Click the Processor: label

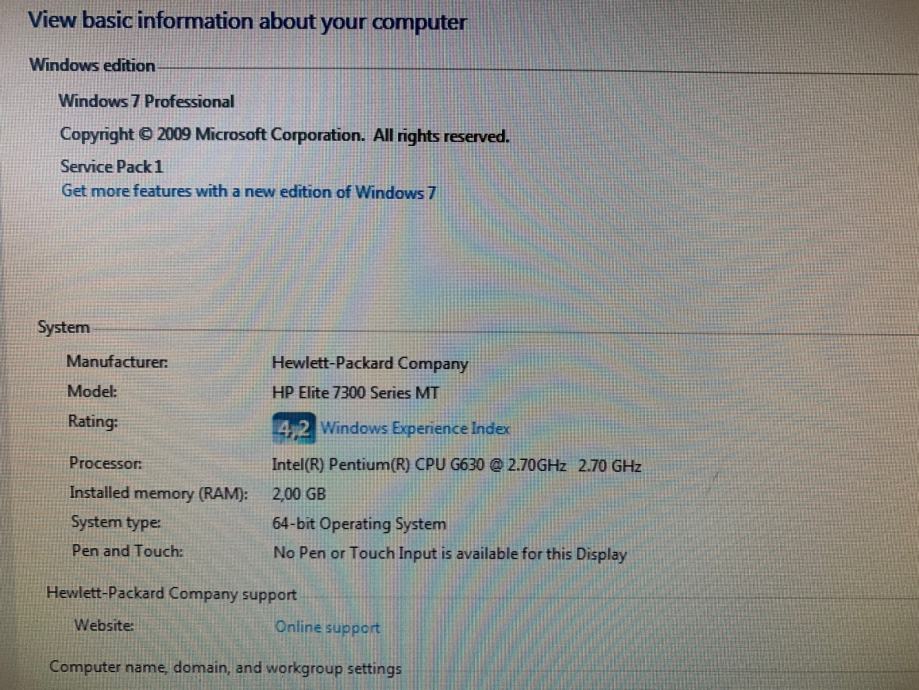[x=105, y=463]
